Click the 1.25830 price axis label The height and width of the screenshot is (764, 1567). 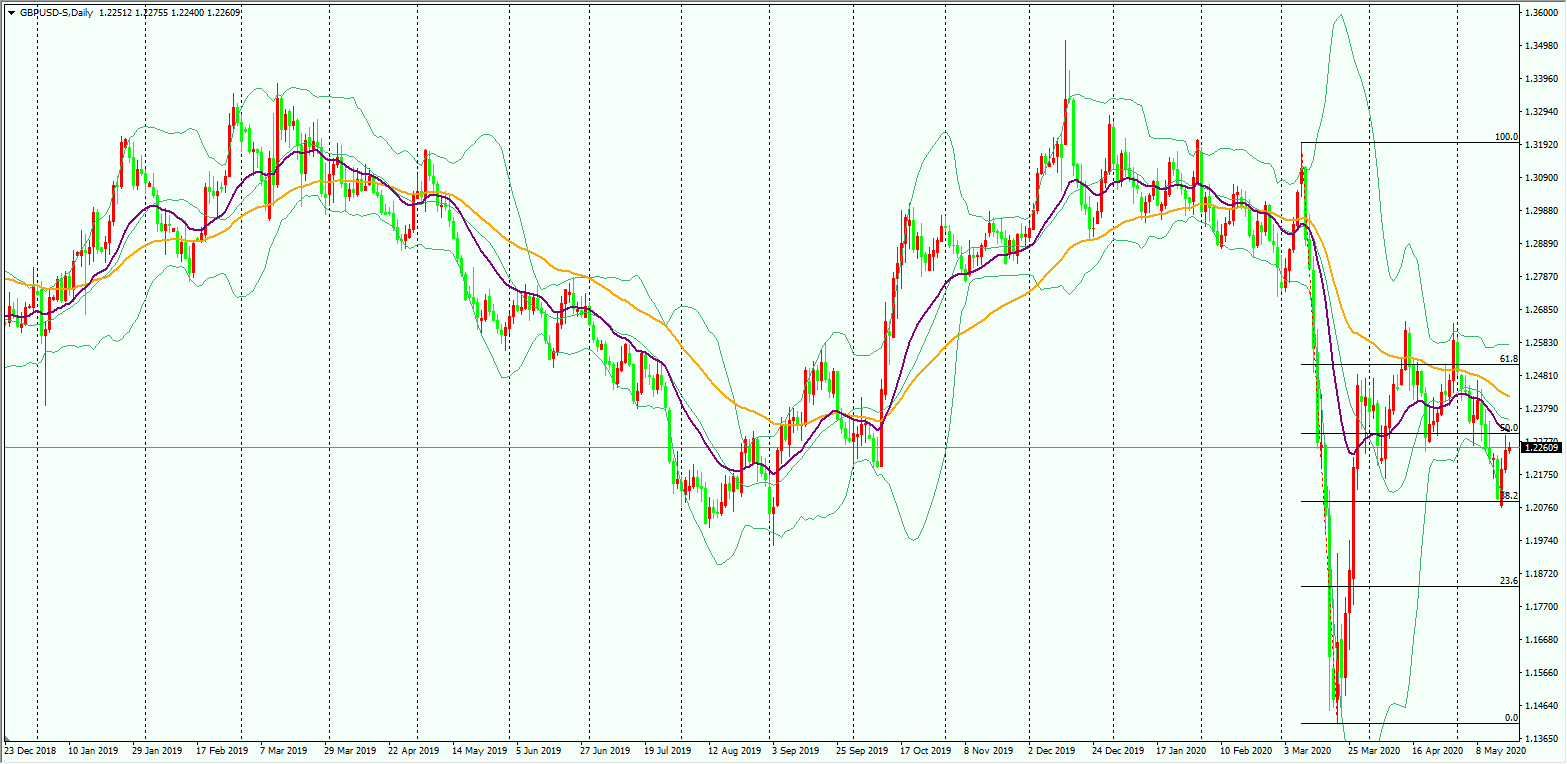1541,343
